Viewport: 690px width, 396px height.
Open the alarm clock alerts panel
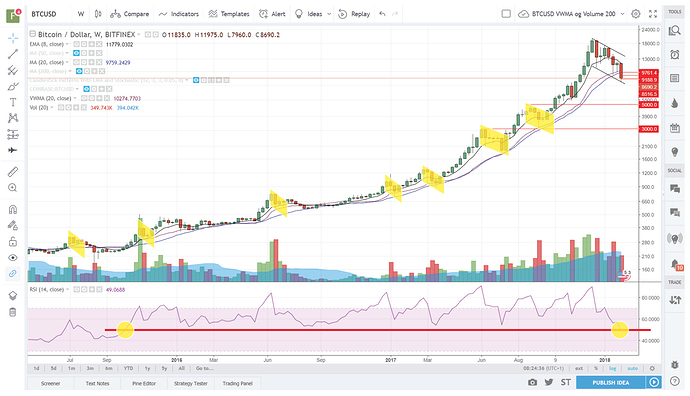674,54
